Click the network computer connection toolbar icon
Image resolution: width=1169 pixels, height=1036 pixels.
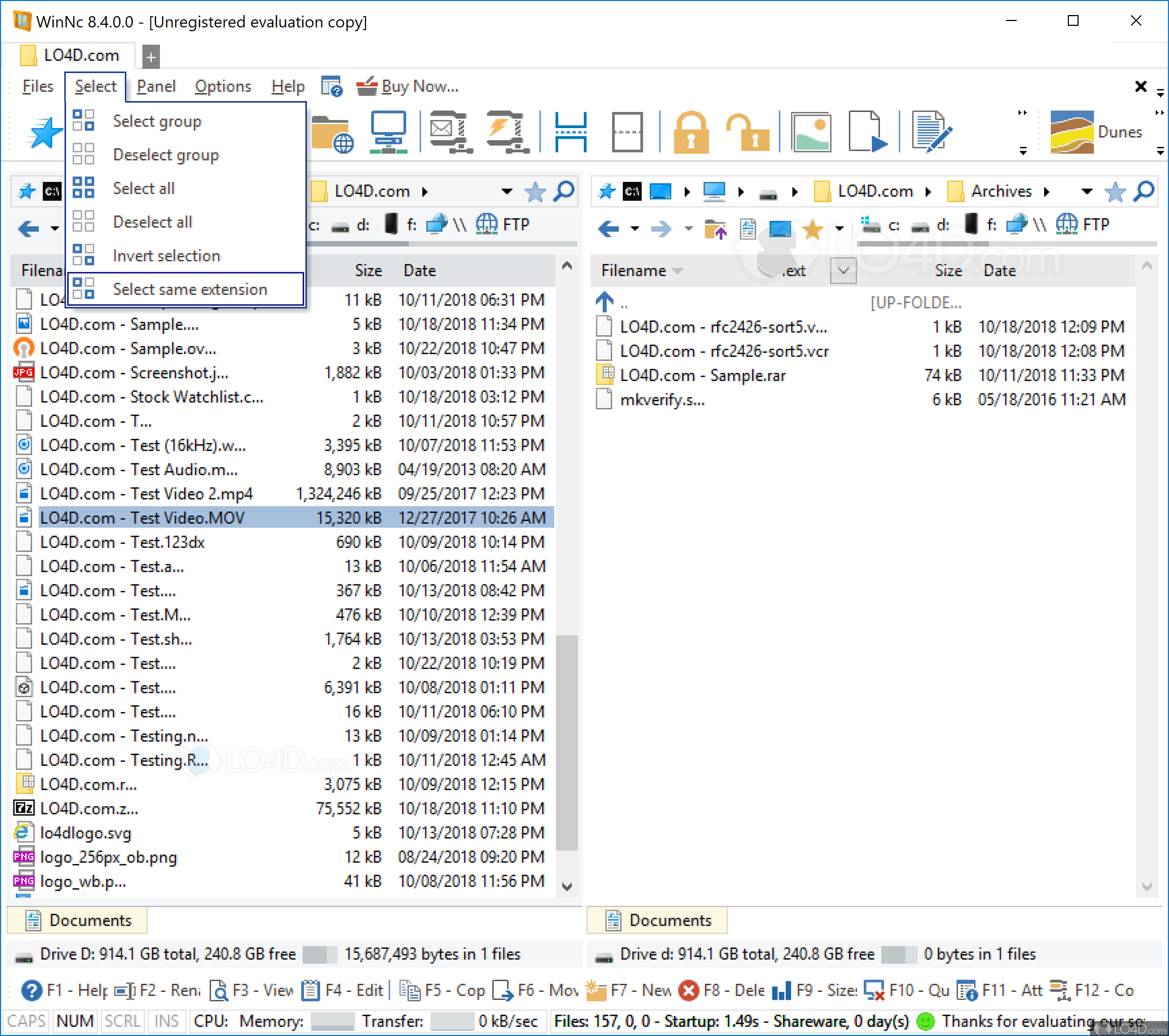click(x=389, y=132)
